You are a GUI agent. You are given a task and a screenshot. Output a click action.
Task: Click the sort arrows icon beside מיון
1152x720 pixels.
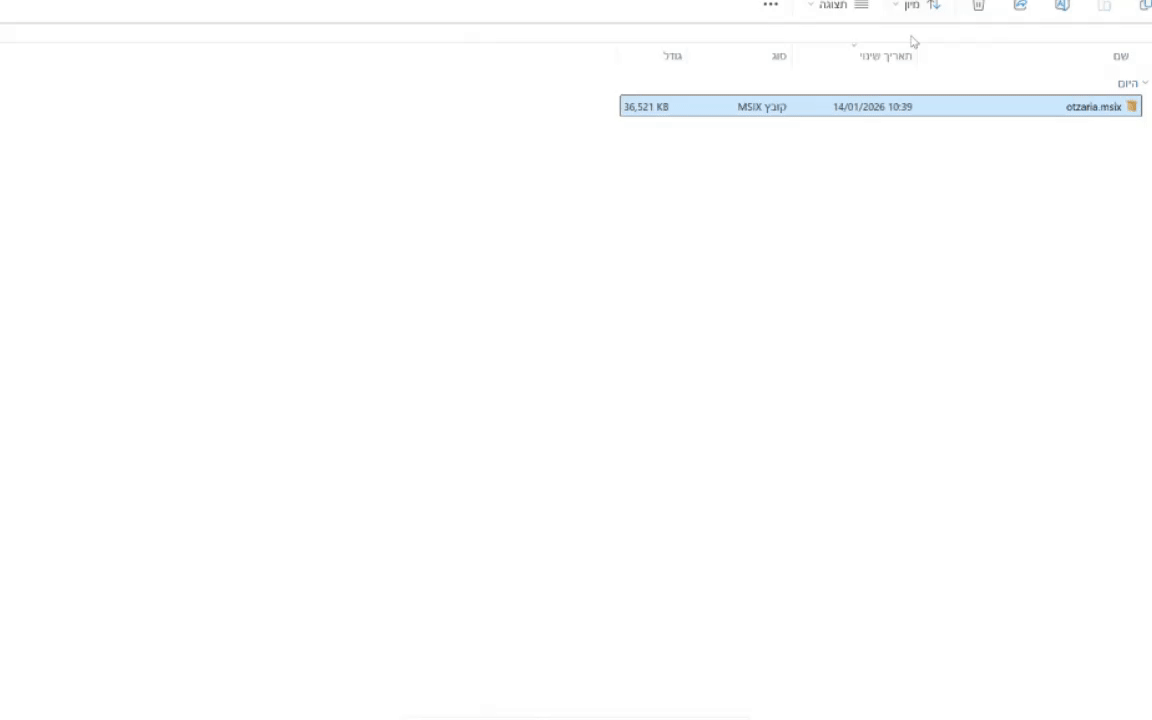[x=934, y=7]
